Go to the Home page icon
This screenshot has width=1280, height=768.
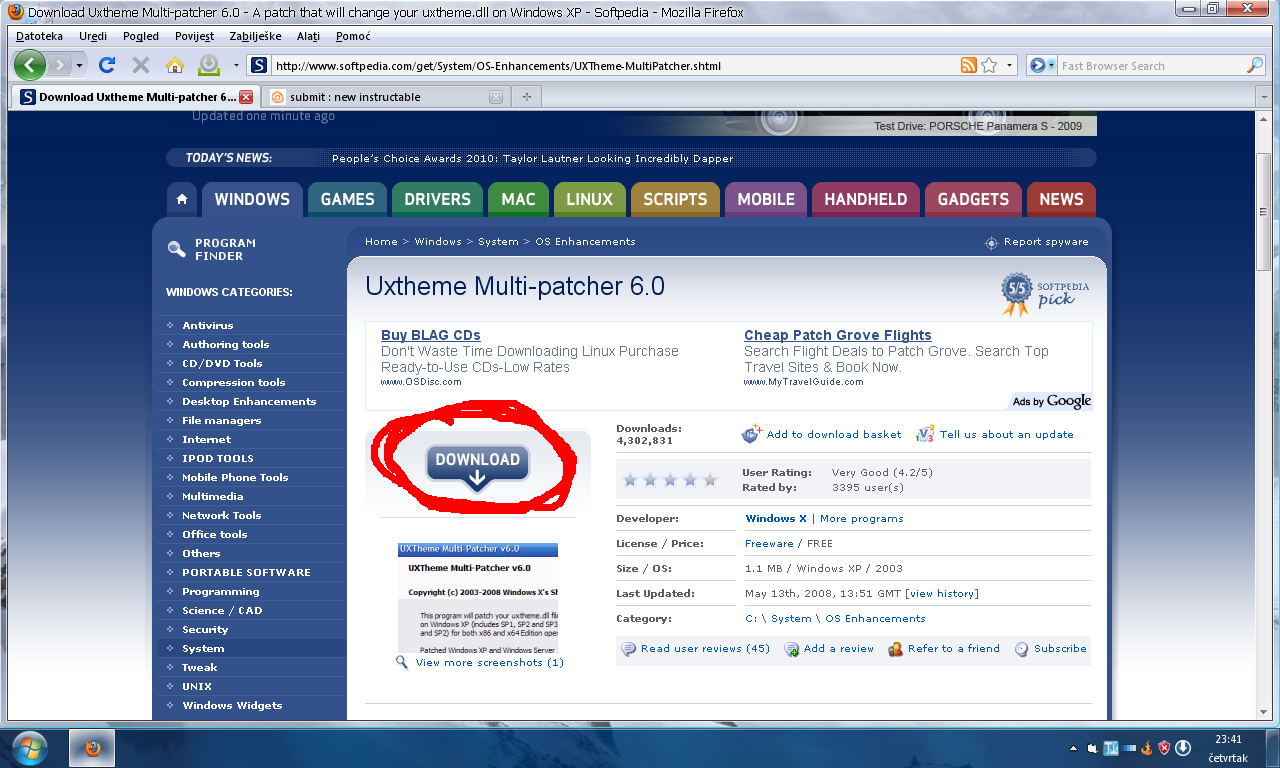(x=174, y=65)
